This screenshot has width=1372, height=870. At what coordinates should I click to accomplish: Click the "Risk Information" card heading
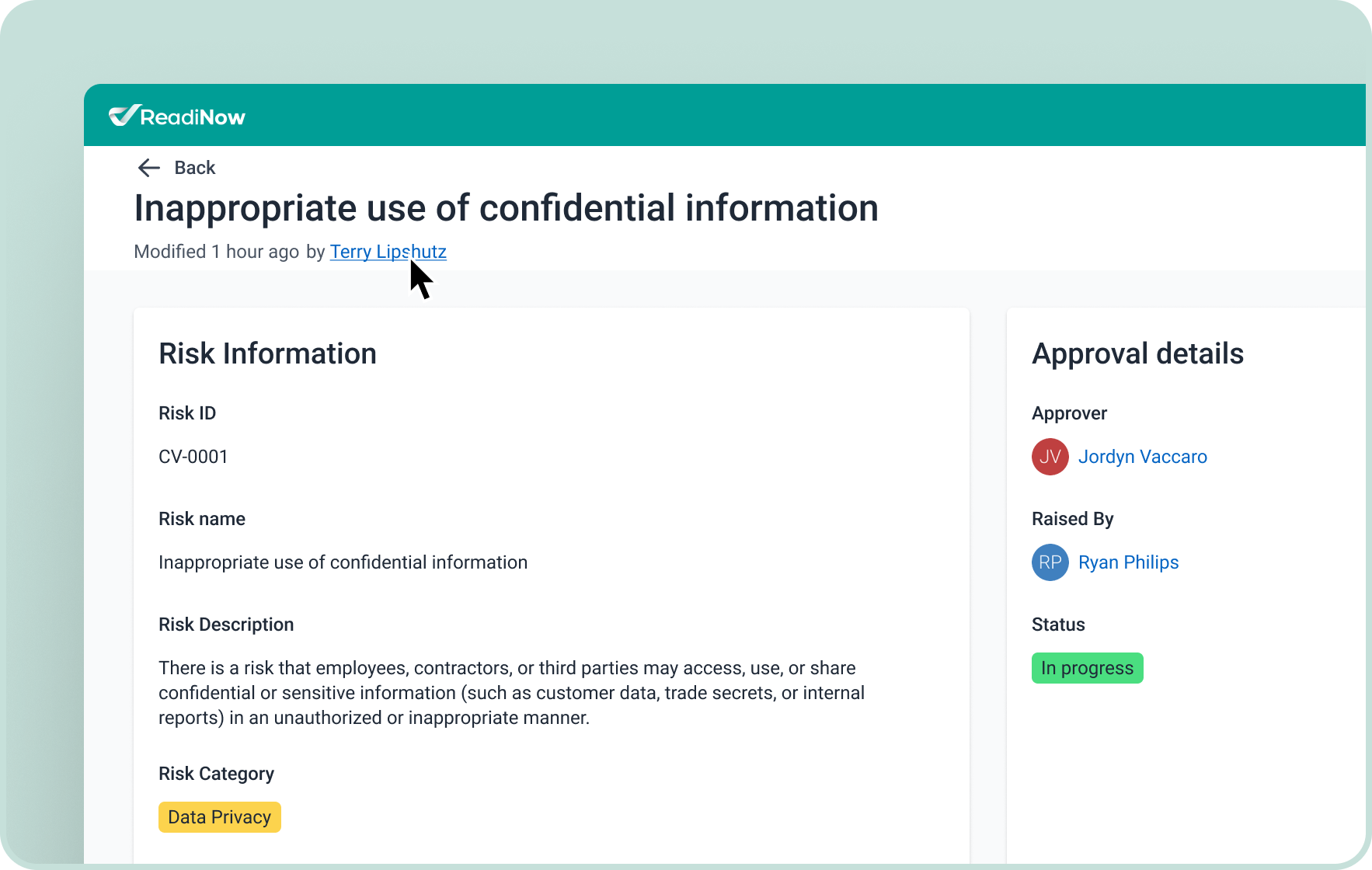point(267,353)
